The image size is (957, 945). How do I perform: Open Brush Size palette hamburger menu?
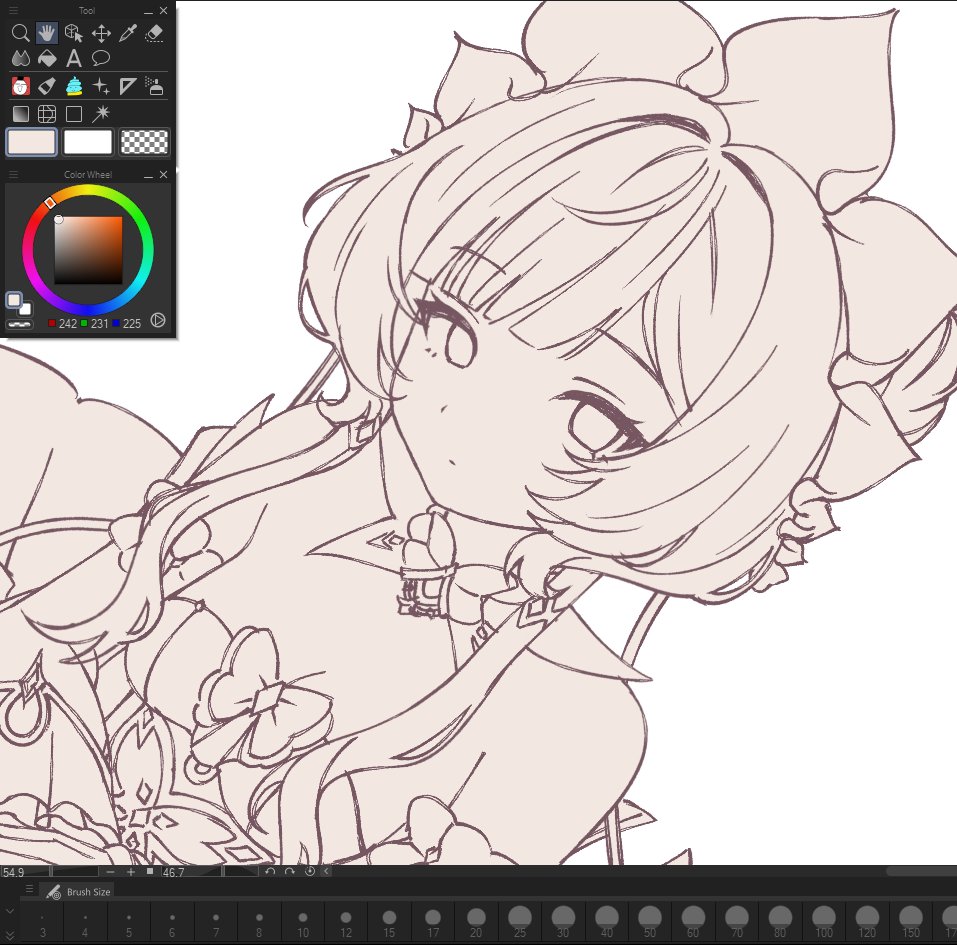(x=29, y=889)
